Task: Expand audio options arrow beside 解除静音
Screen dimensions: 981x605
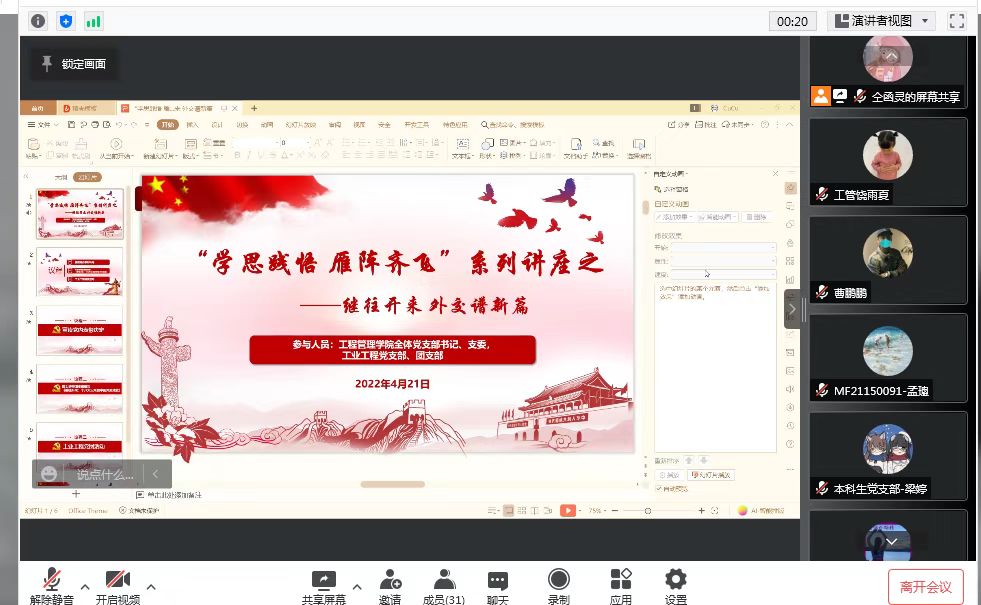Action: click(x=85, y=586)
